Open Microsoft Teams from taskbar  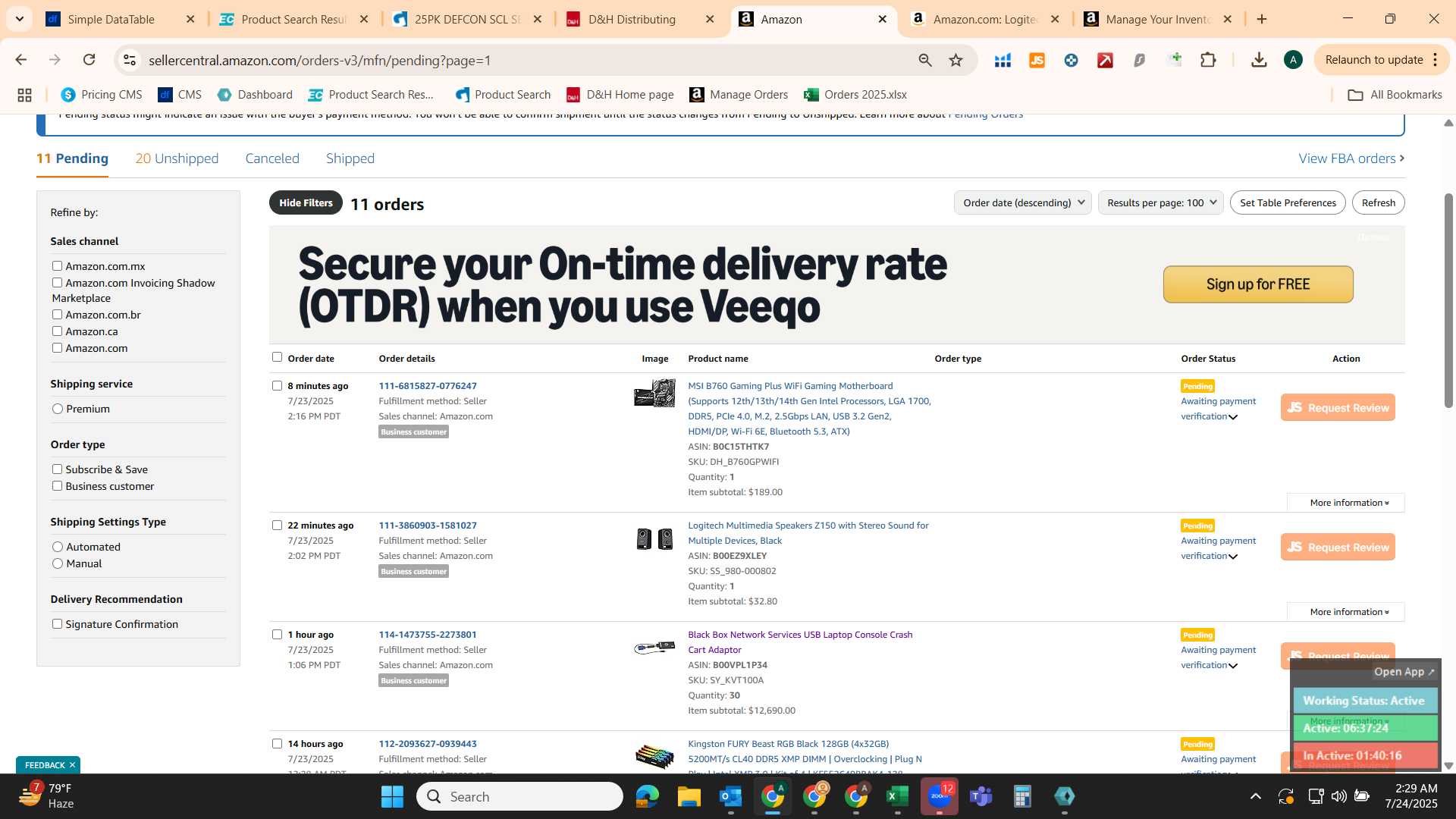click(981, 796)
